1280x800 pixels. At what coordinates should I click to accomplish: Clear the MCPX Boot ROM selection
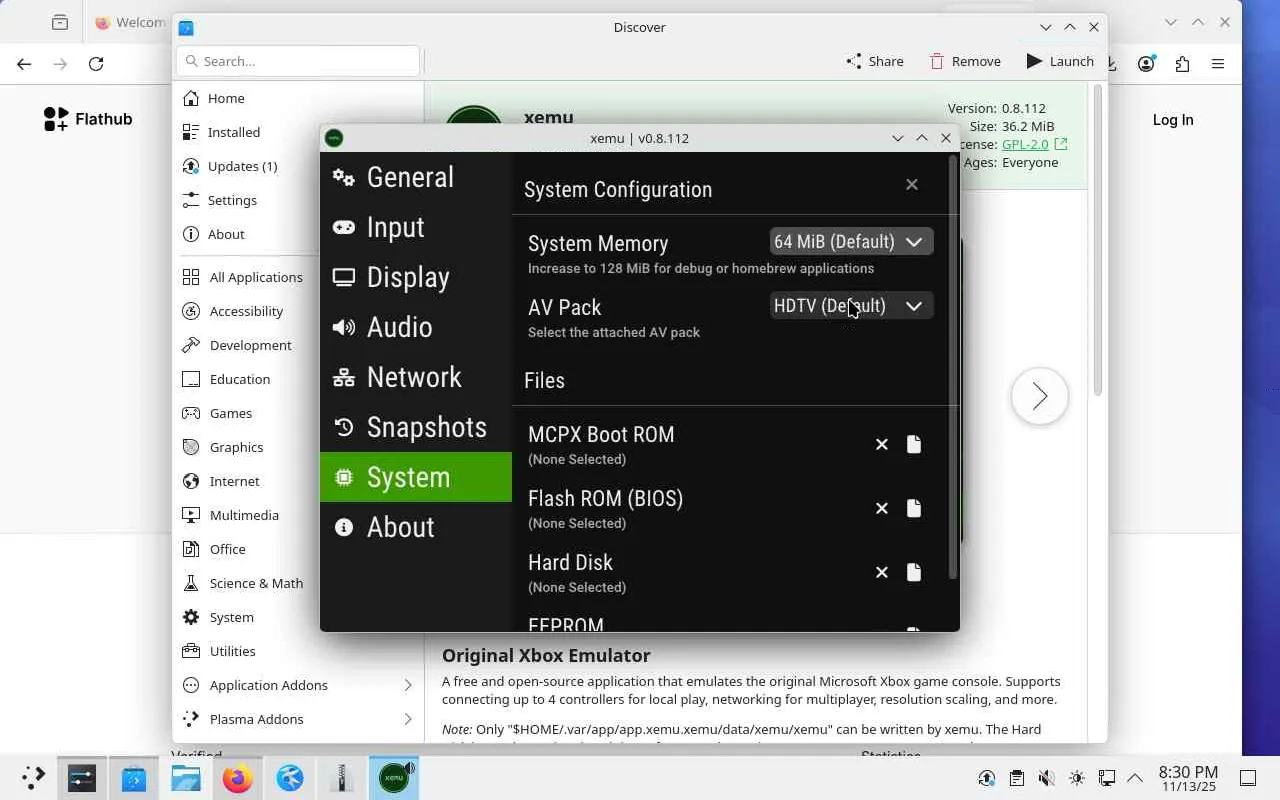tap(882, 444)
